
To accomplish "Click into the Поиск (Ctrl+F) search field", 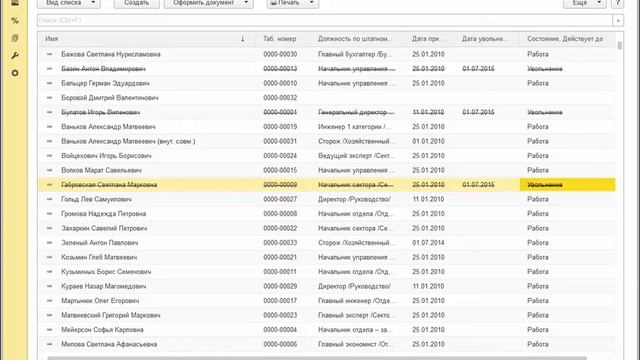I will coord(325,20).
